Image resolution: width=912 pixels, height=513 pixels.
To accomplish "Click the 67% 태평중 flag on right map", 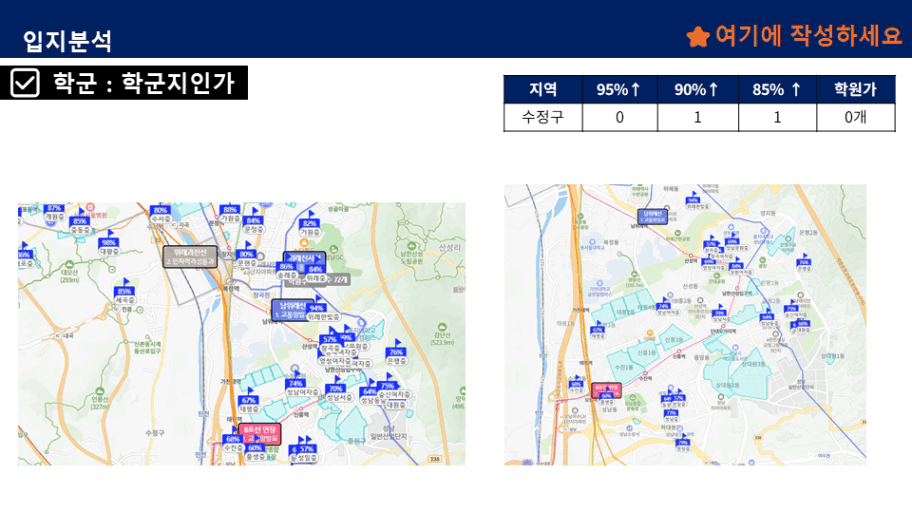I will (597, 329).
